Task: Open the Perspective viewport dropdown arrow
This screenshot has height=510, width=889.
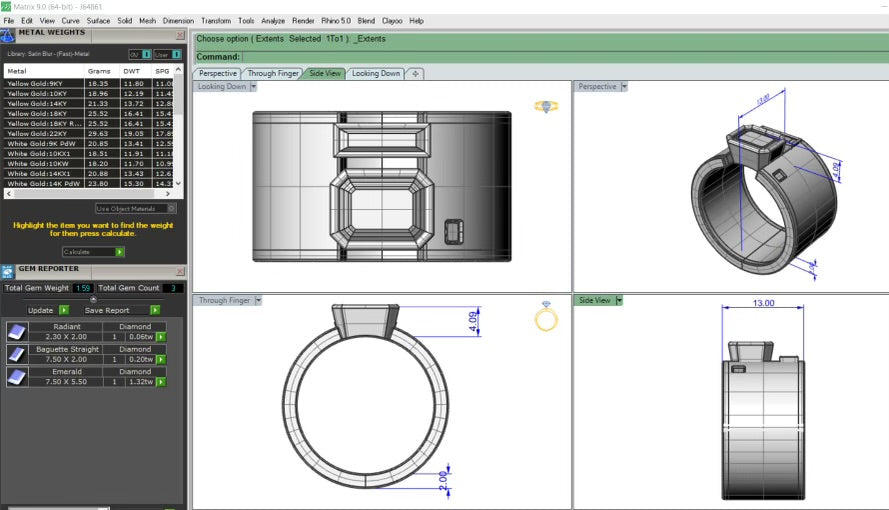Action: [624, 87]
